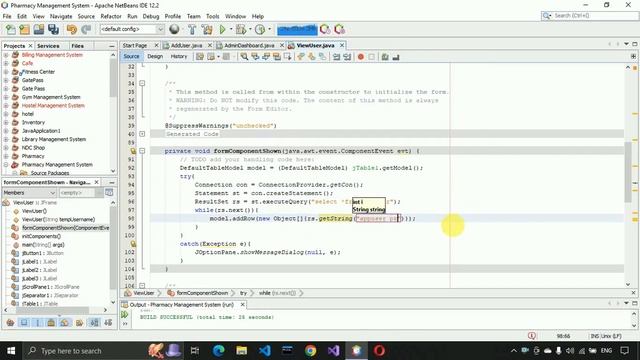The height and width of the screenshot is (360, 640).
Task: Collapse the formComponentShown method fold
Action: click(142, 151)
